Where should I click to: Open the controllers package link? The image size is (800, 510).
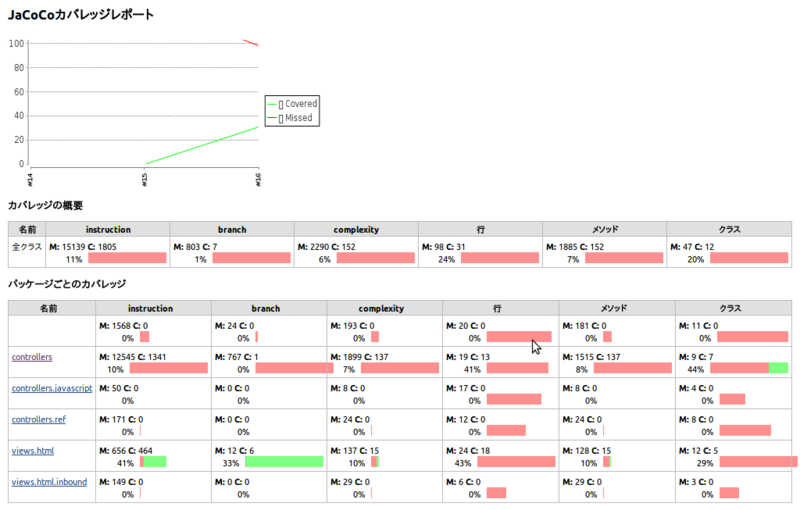pos(32,357)
